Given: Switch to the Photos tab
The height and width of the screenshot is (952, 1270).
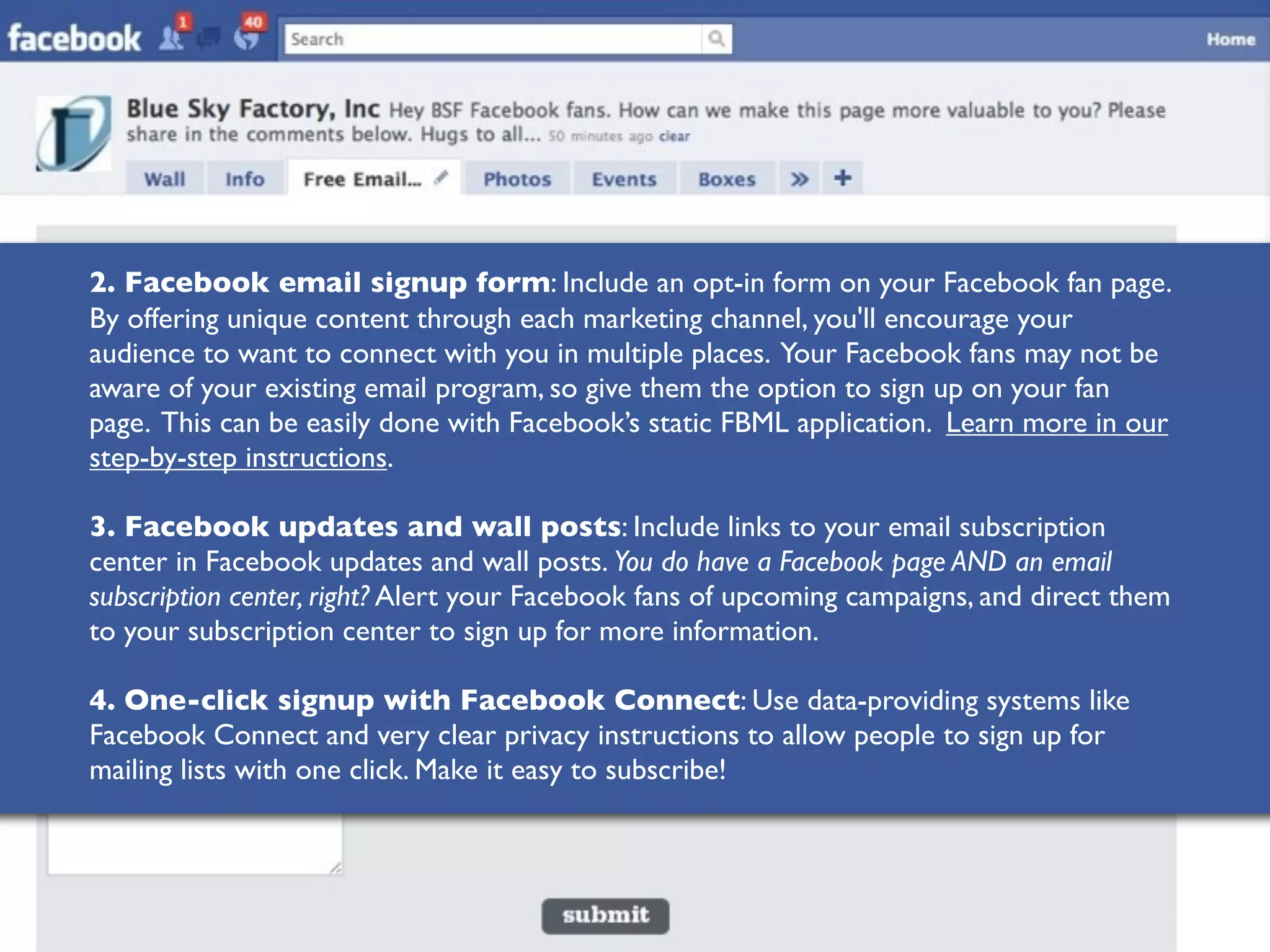Looking at the screenshot, I should 517,178.
